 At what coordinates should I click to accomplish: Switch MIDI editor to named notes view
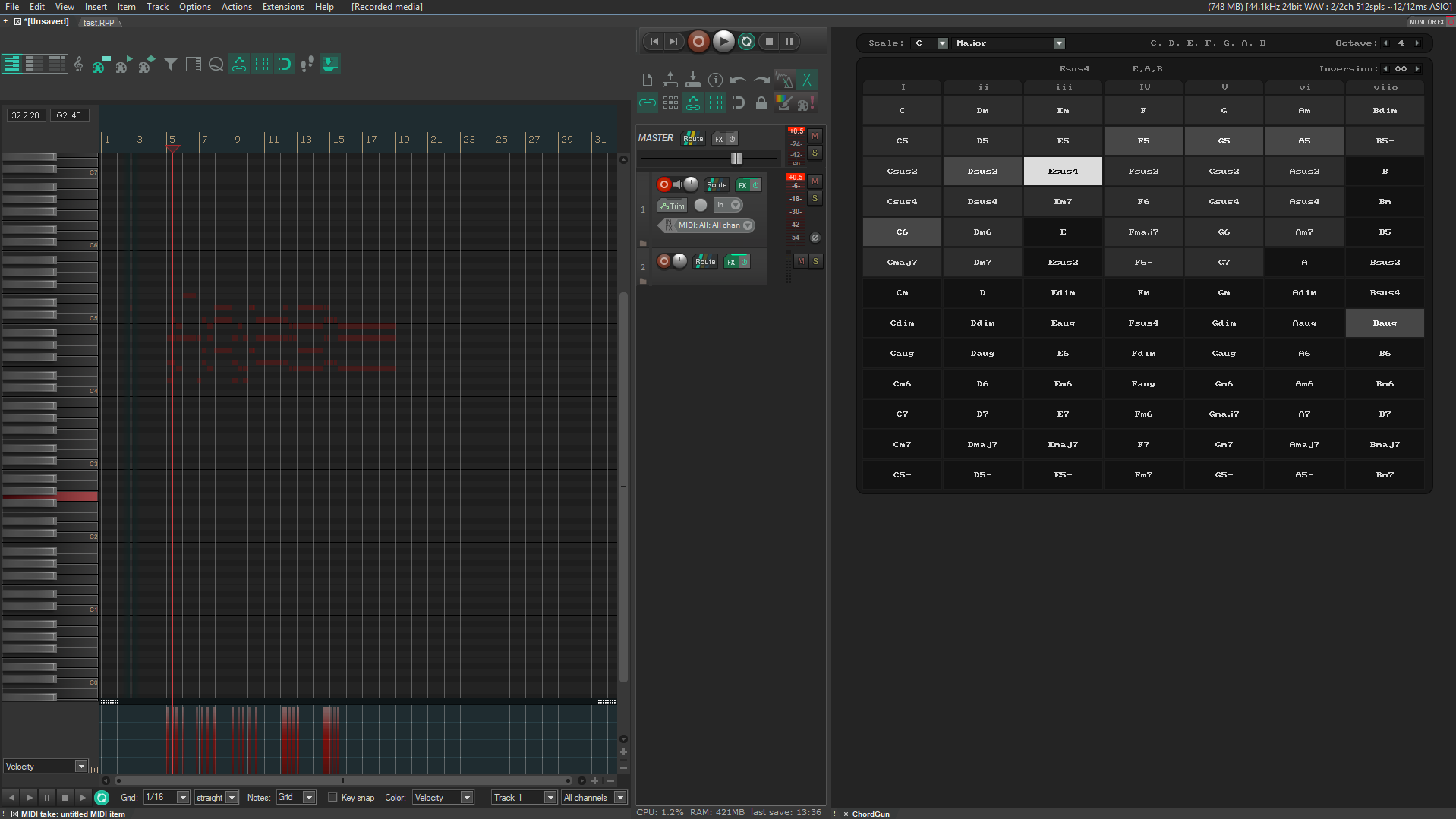[34, 65]
